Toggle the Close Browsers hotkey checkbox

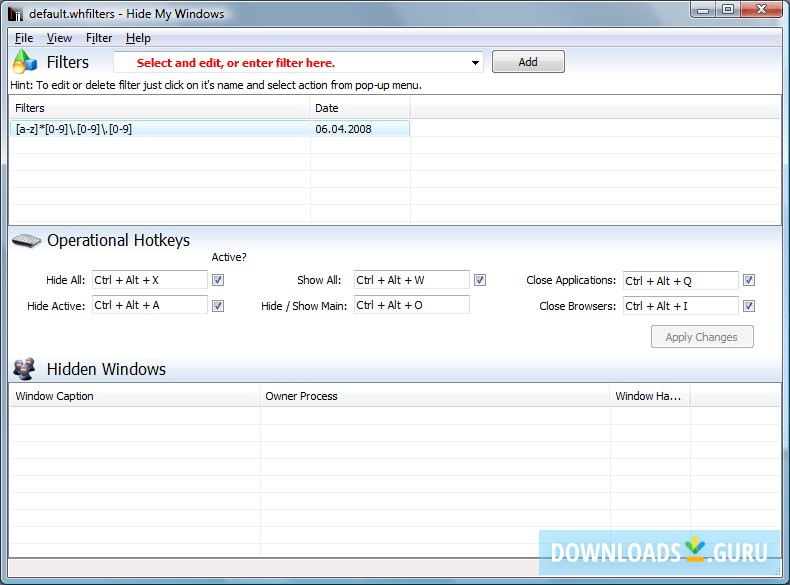point(749,306)
